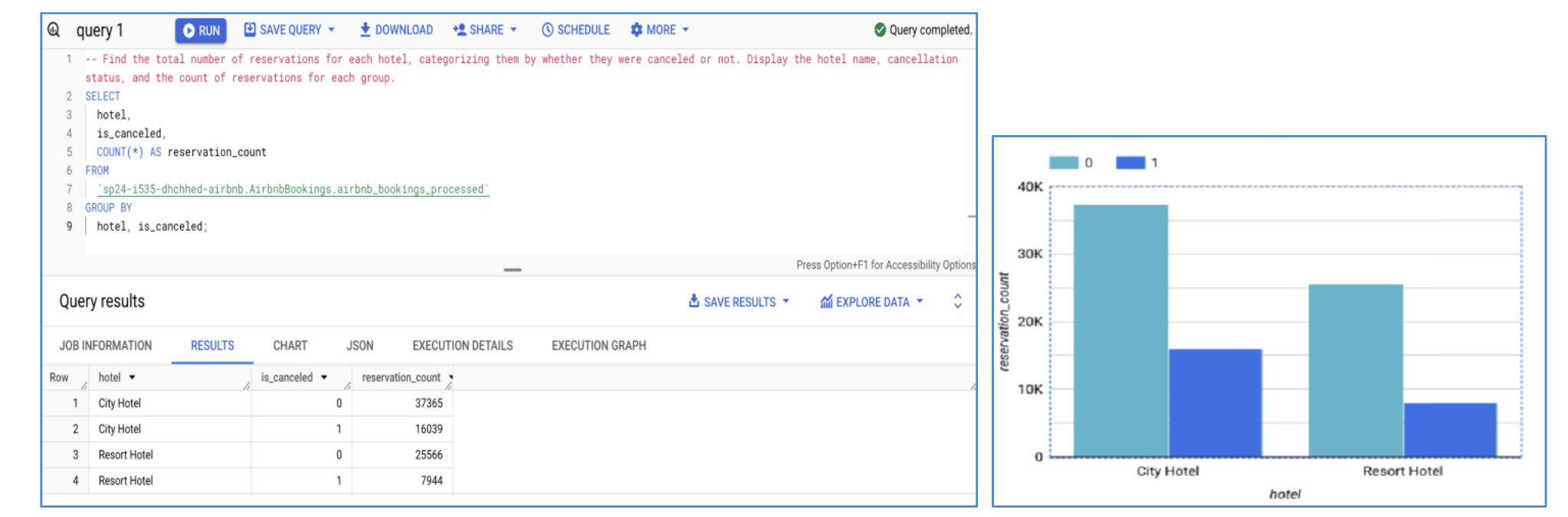Select Resort Hotel not-canceled bar in chart
Image resolution: width=1568 pixels, height=517 pixels.
point(1356,370)
